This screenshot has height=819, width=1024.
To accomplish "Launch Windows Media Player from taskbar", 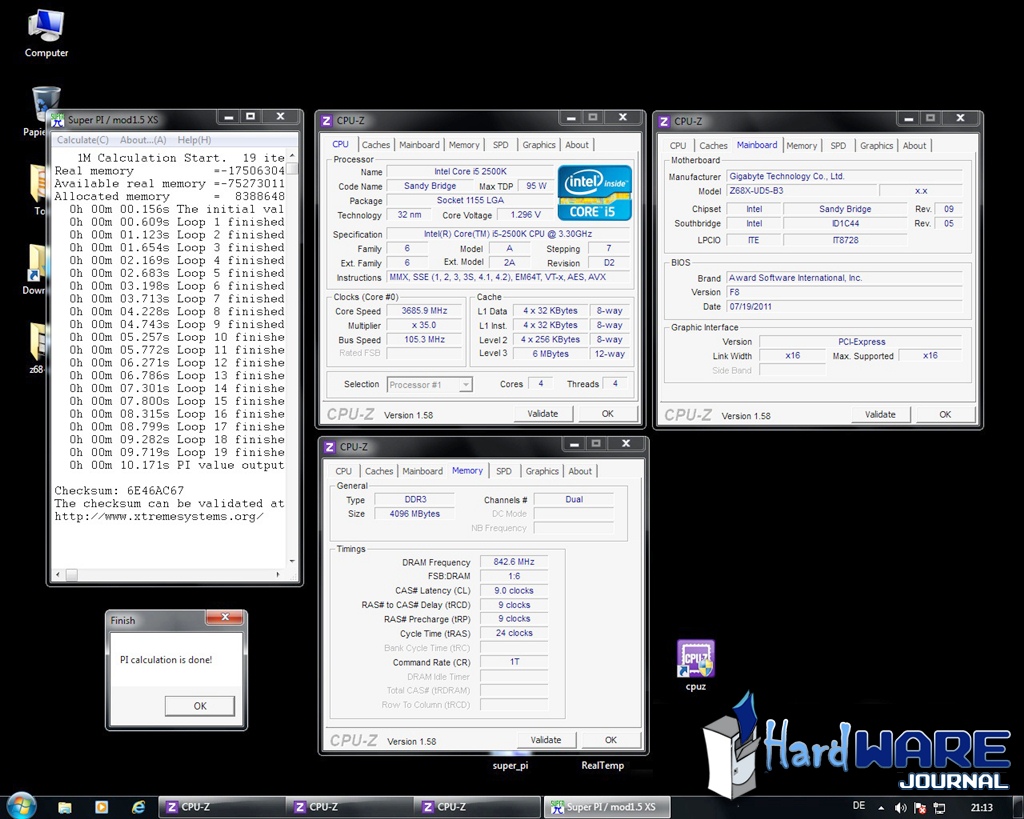I will (x=101, y=806).
